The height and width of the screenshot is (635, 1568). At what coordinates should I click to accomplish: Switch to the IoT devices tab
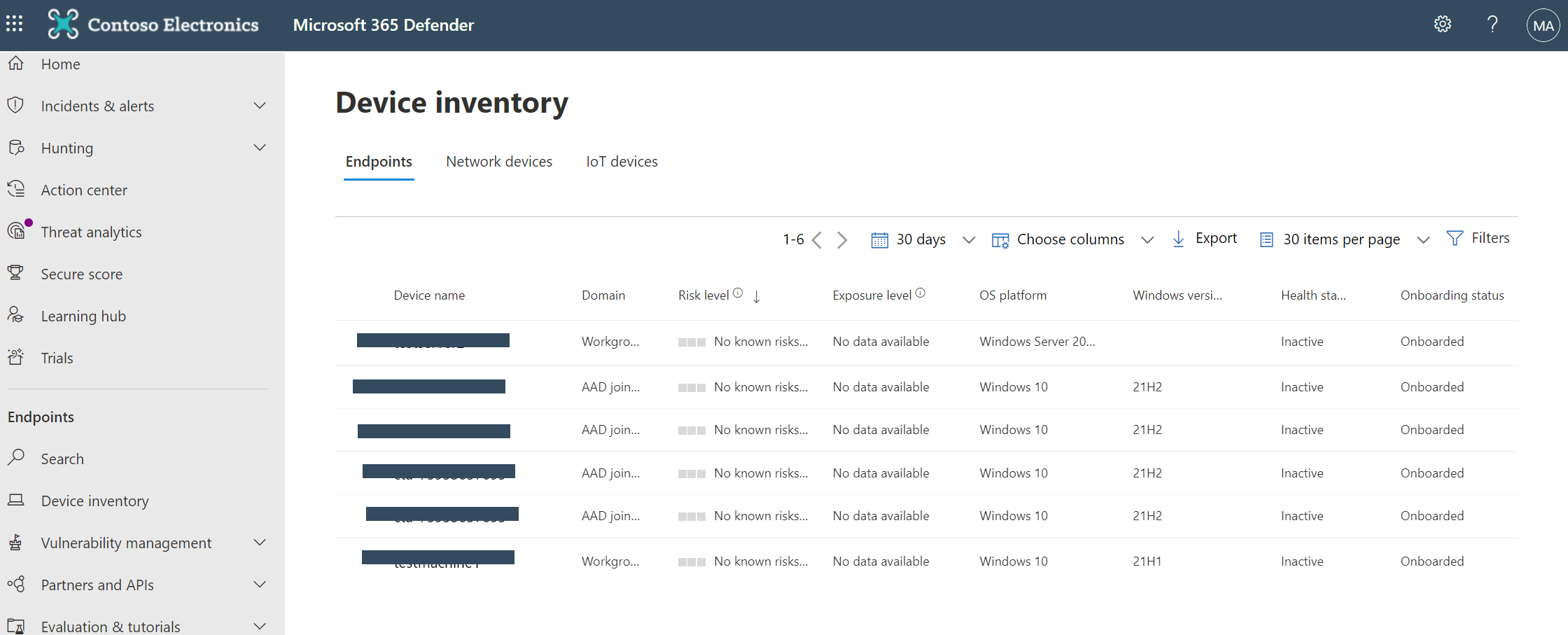pyautogui.click(x=622, y=161)
